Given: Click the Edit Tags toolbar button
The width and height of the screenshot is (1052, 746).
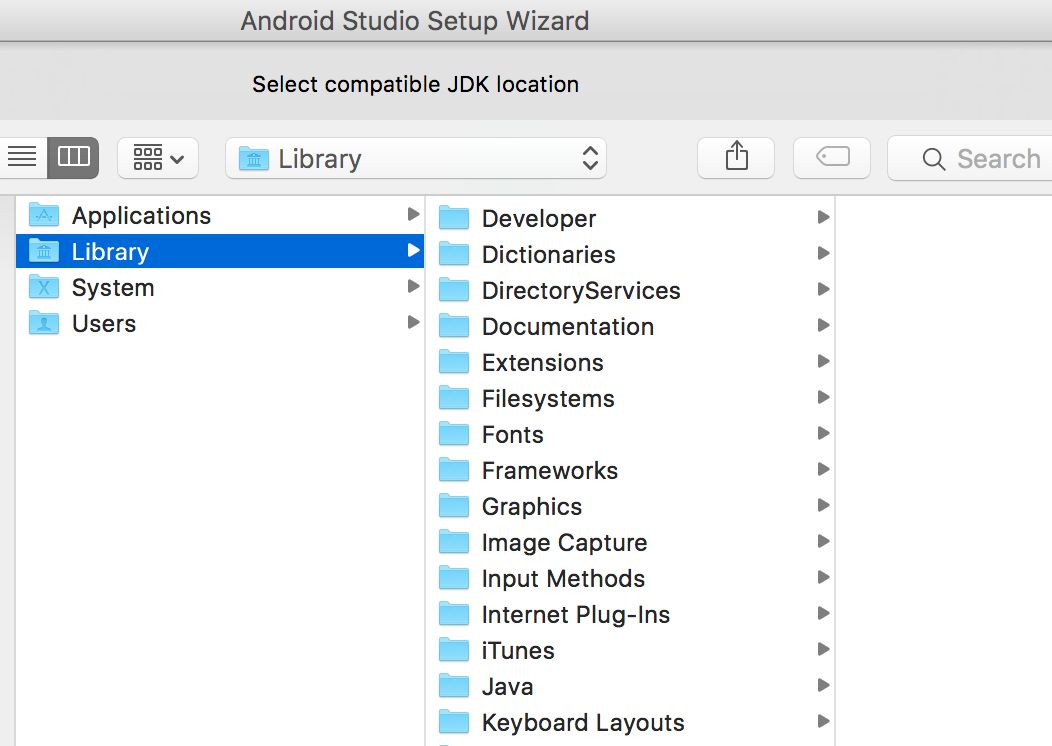Looking at the screenshot, I should [x=832, y=158].
